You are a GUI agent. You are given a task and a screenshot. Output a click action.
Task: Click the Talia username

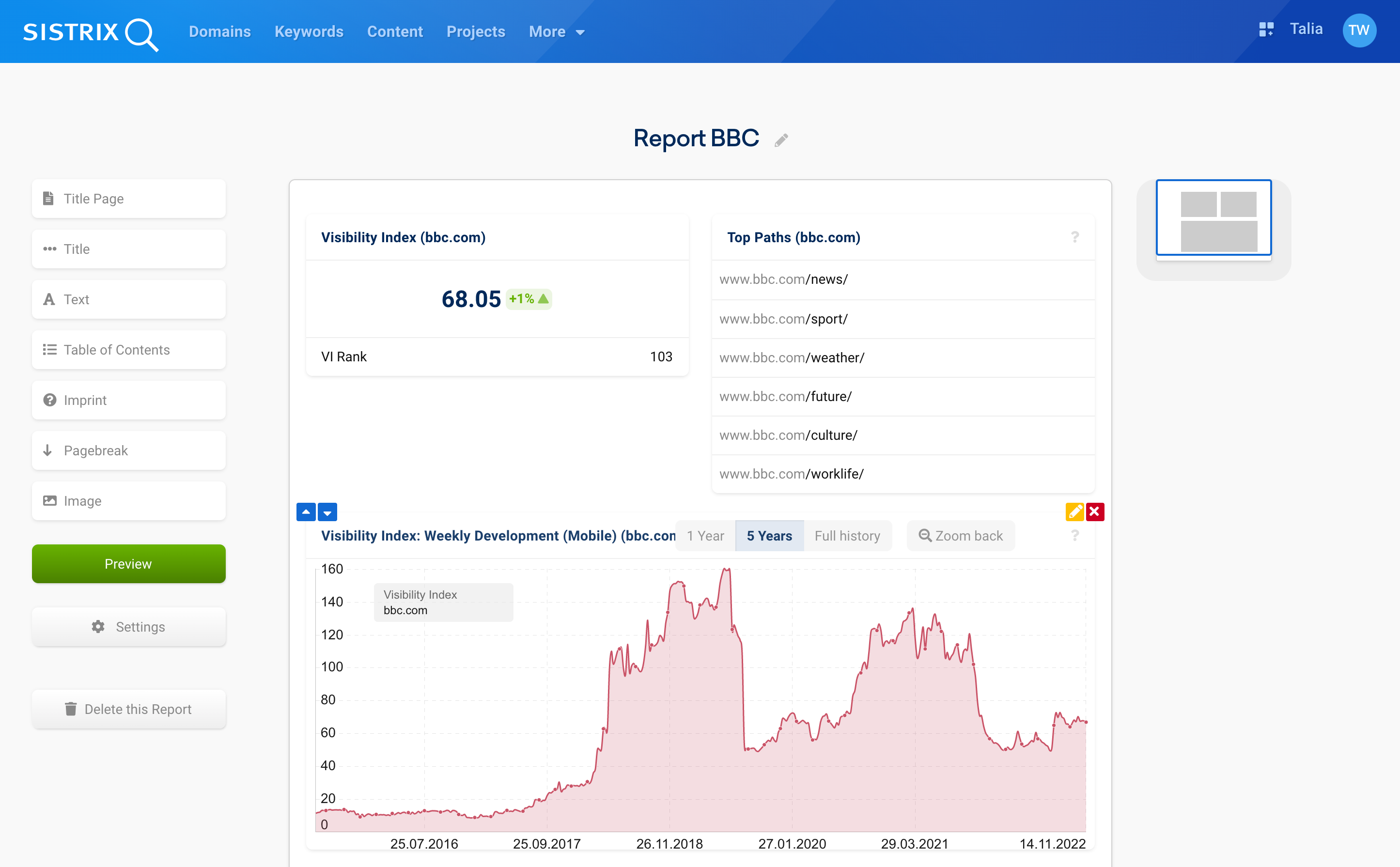click(x=1306, y=29)
